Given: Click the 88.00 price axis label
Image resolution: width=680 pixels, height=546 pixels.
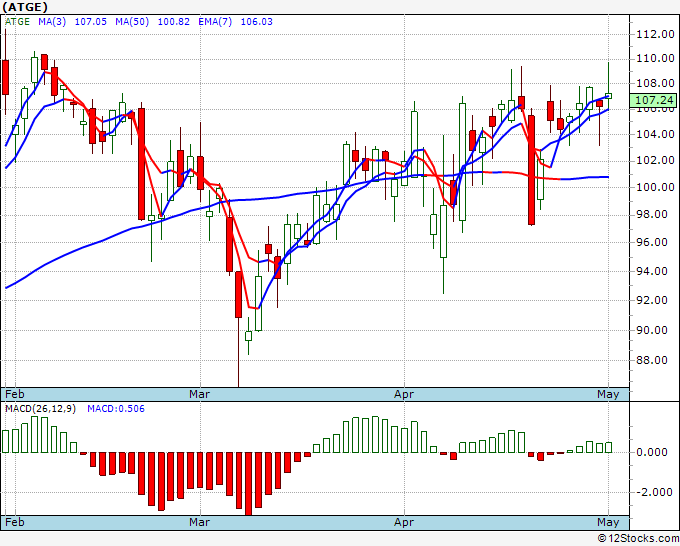Looking at the screenshot, I should [652, 360].
